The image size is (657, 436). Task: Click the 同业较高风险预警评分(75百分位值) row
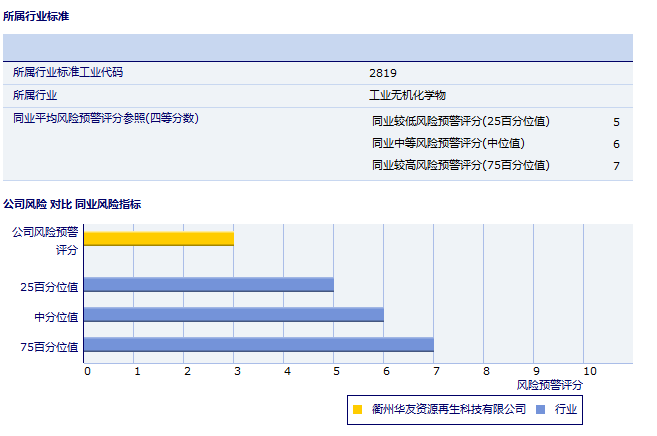pyautogui.click(x=460, y=166)
